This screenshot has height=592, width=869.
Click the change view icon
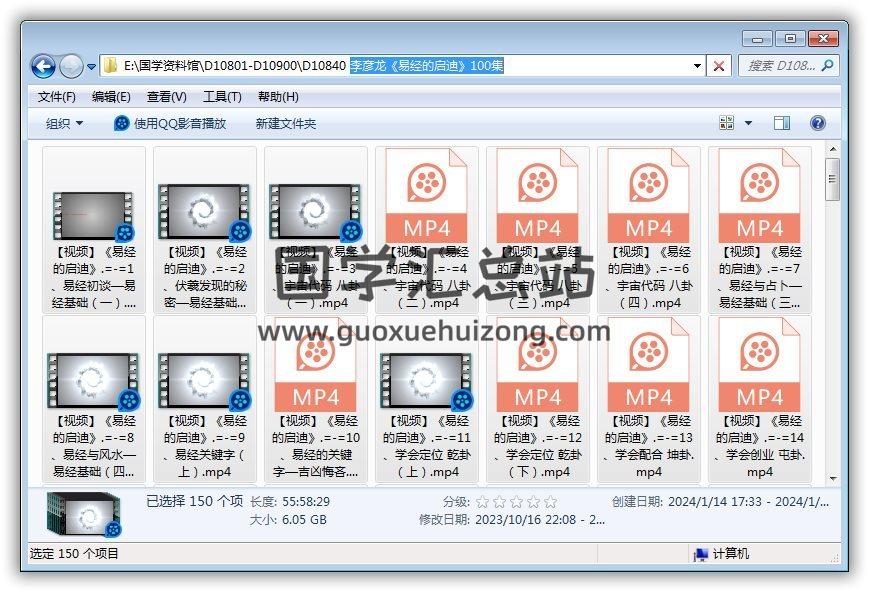(727, 123)
